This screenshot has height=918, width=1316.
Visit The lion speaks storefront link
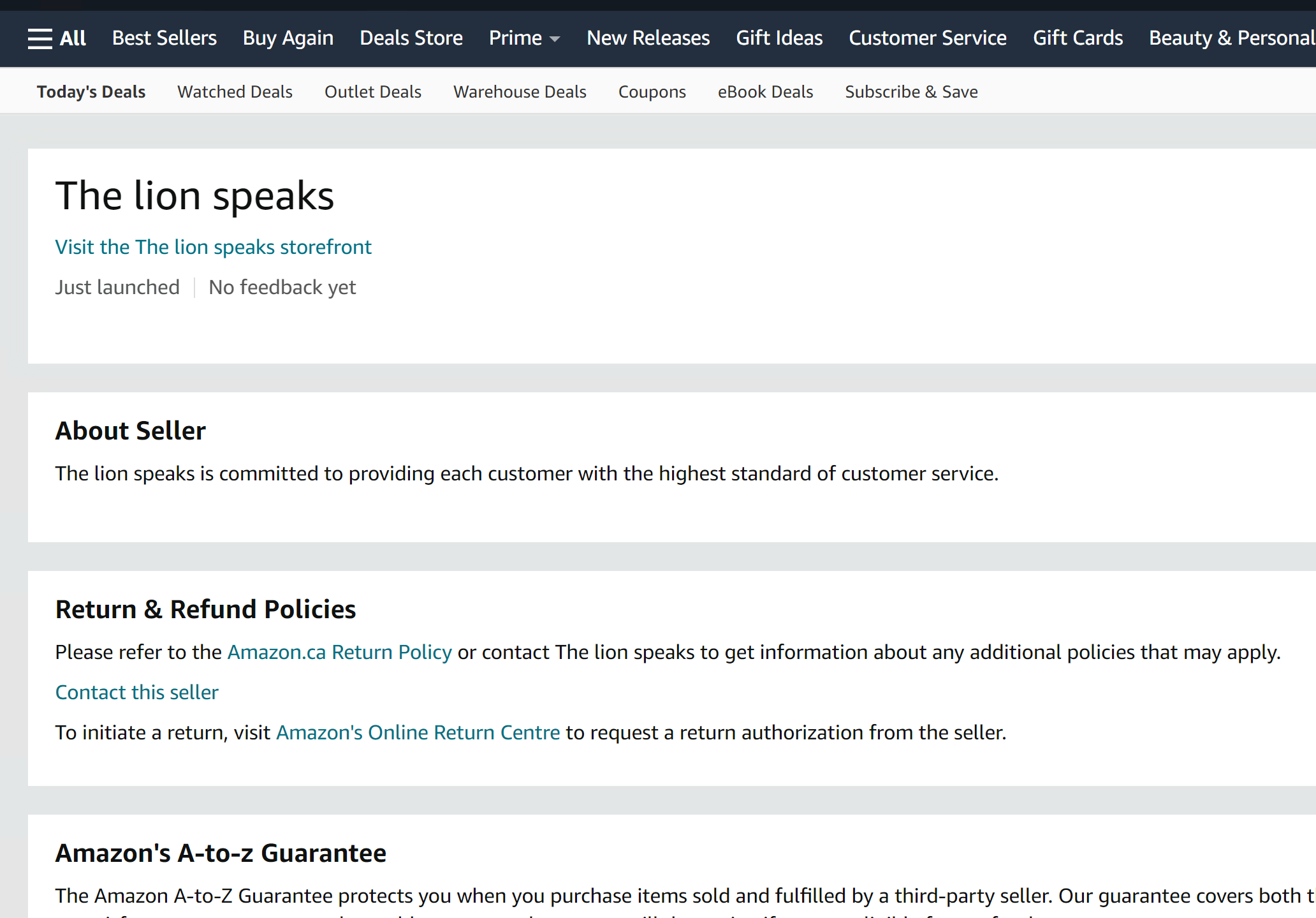coord(213,247)
